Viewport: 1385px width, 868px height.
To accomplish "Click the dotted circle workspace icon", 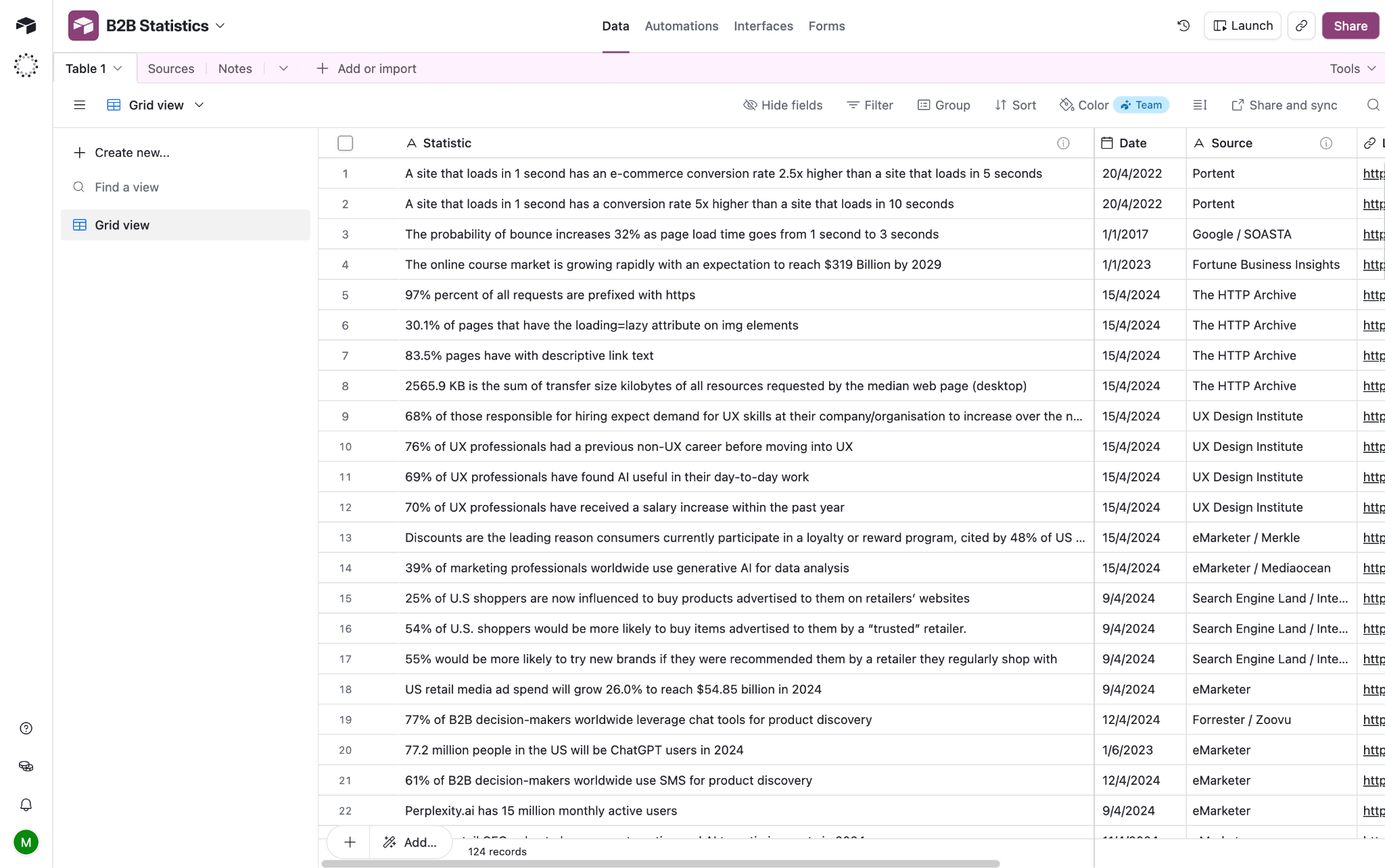I will (x=26, y=66).
